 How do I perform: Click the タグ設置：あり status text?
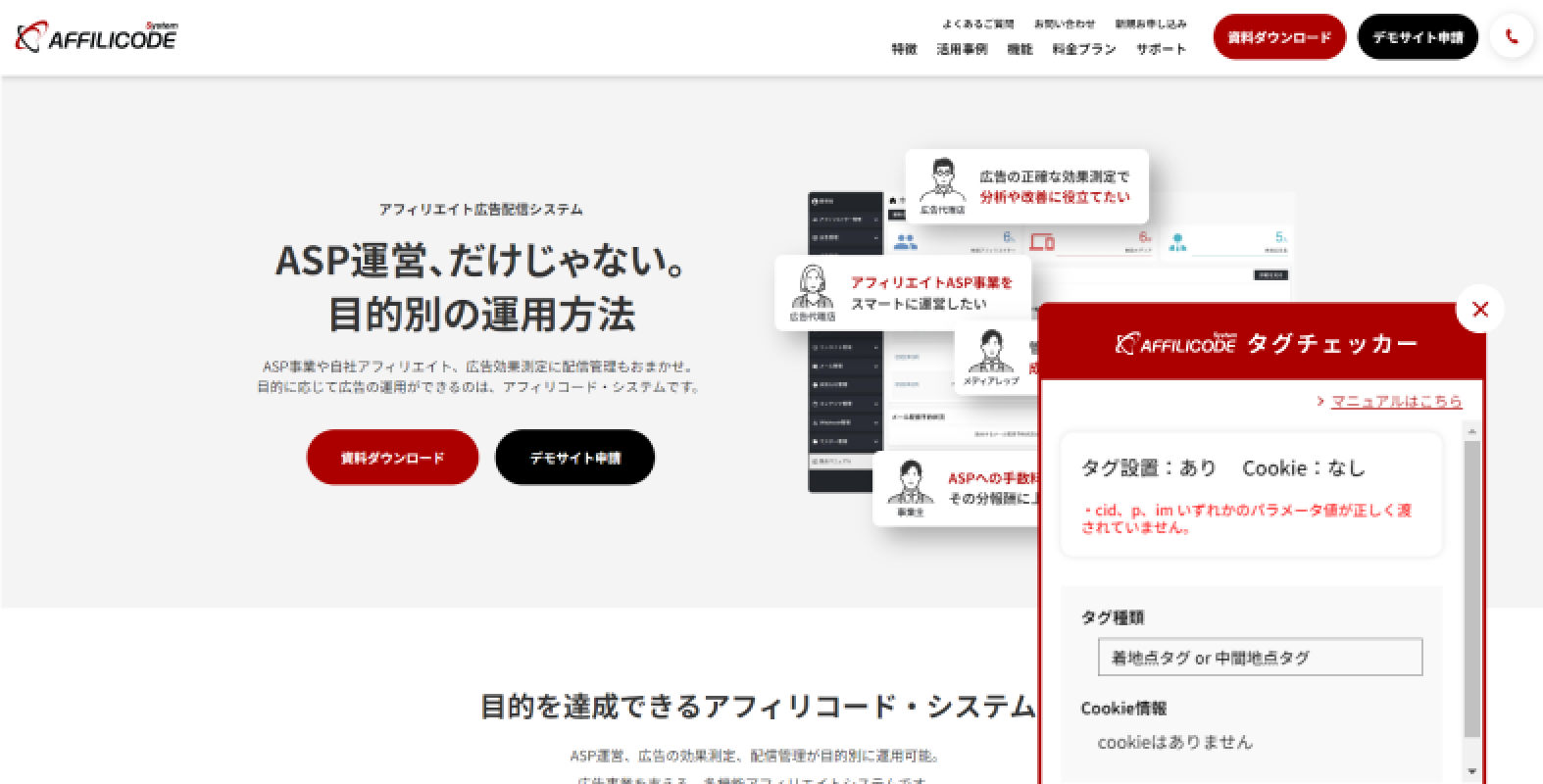[x=1149, y=468]
